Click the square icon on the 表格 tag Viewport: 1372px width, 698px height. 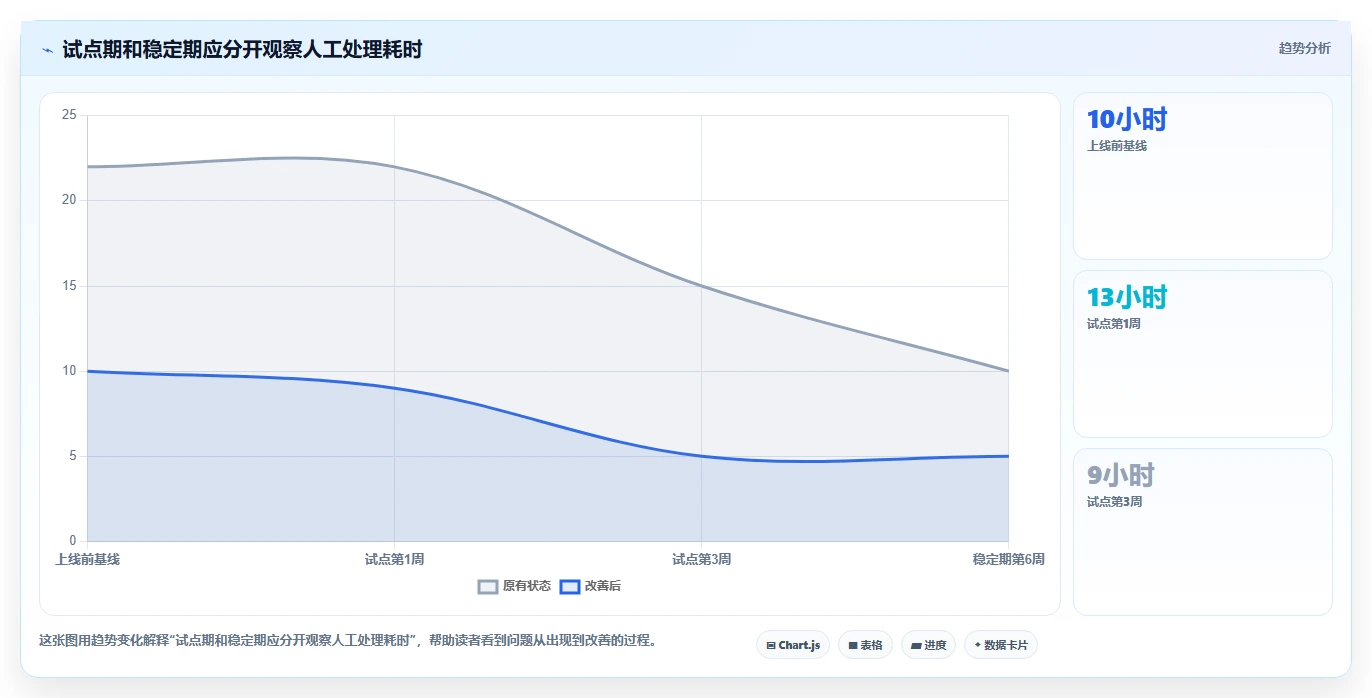(853, 646)
